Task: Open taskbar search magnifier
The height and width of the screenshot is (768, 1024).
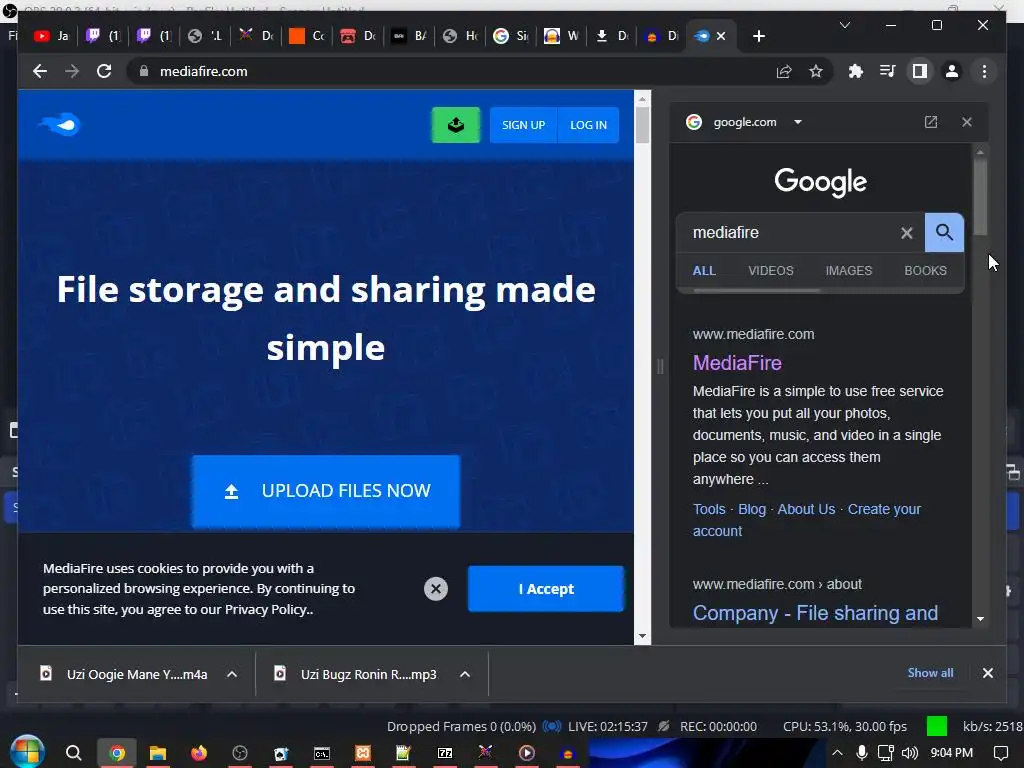Action: (x=73, y=753)
